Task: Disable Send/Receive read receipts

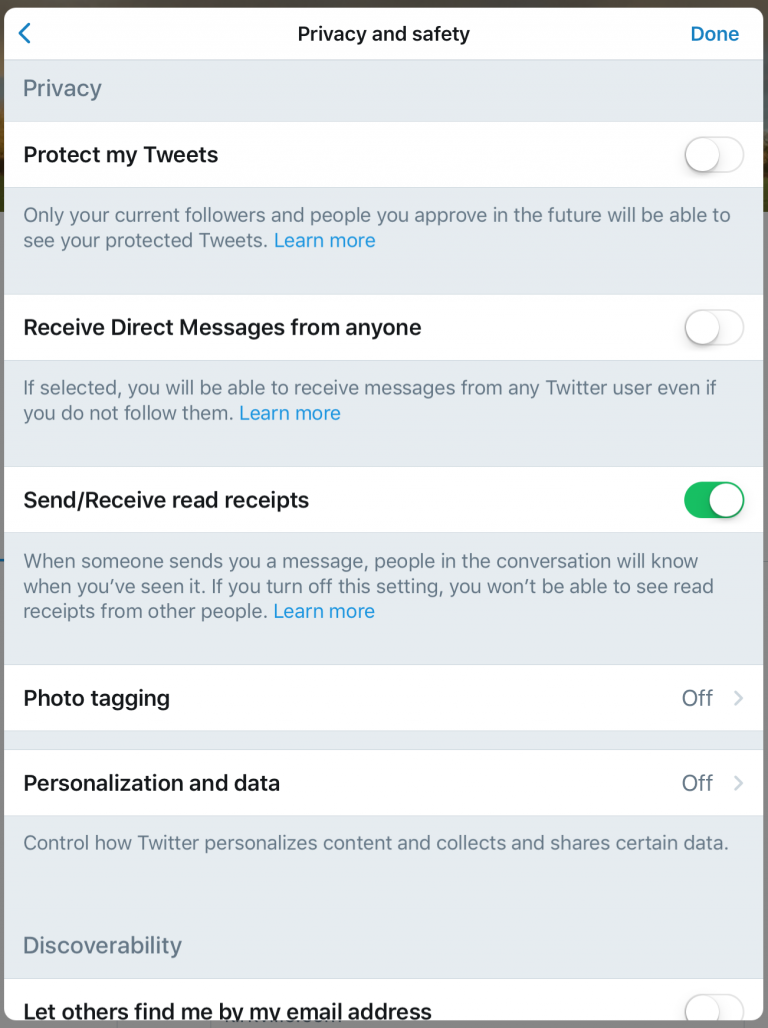Action: [714, 500]
